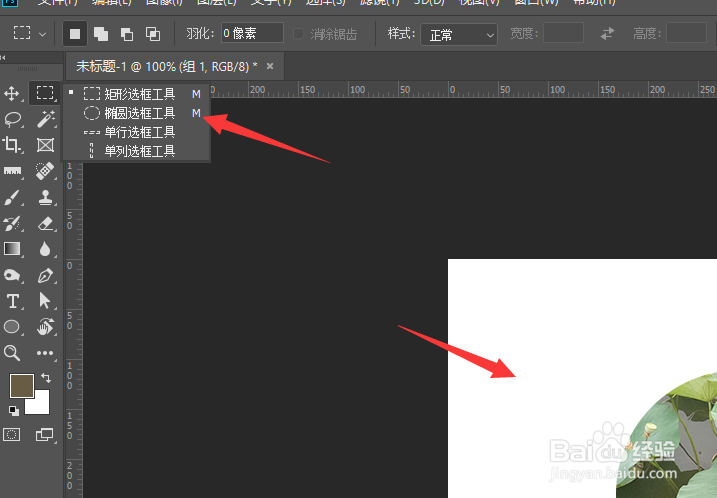Select the Ellipse shape tool
717x498 pixels.
point(12,327)
